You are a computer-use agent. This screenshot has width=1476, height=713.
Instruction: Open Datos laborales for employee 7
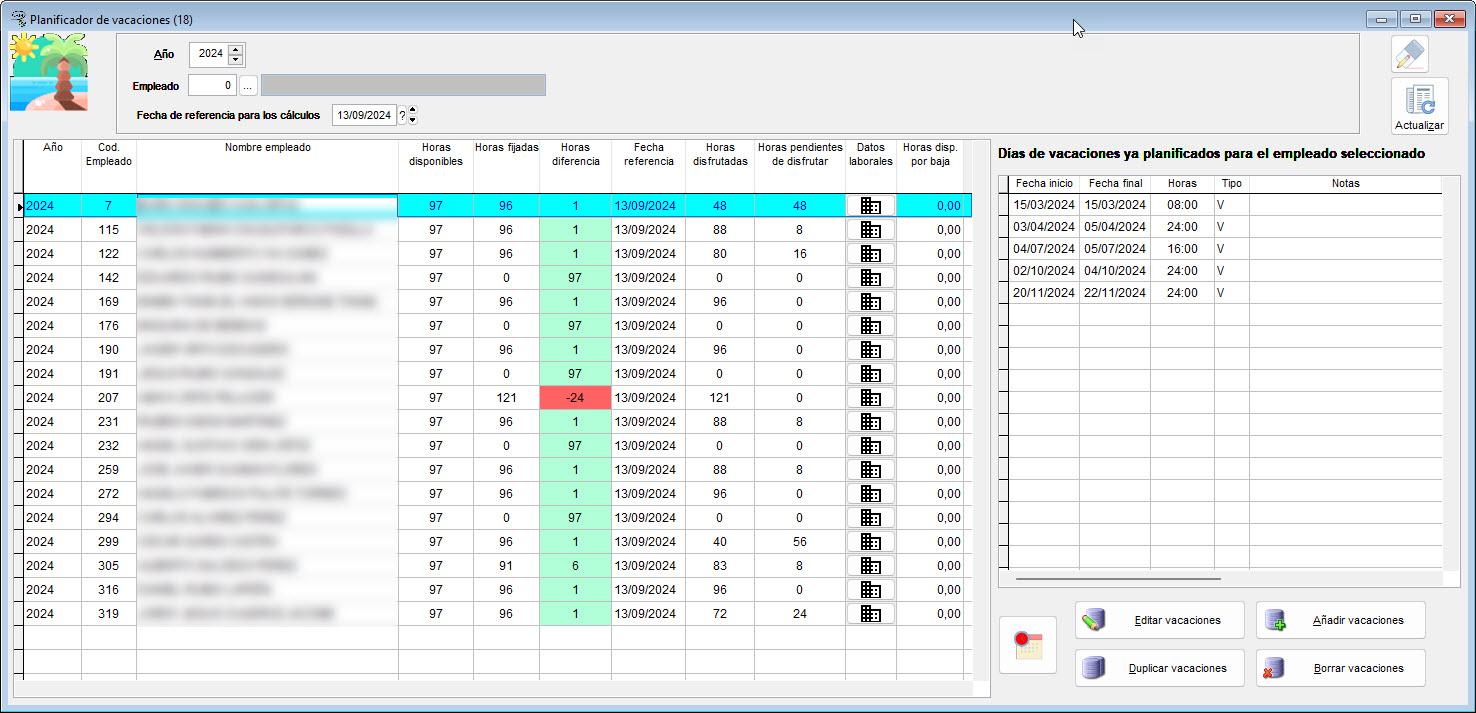[x=870, y=206]
